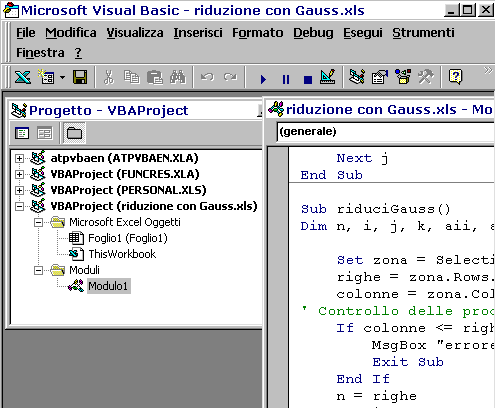Expand VBAProject (FUNCRES.XLA) node
Screen dimensions: 495x408
[x=19, y=174]
